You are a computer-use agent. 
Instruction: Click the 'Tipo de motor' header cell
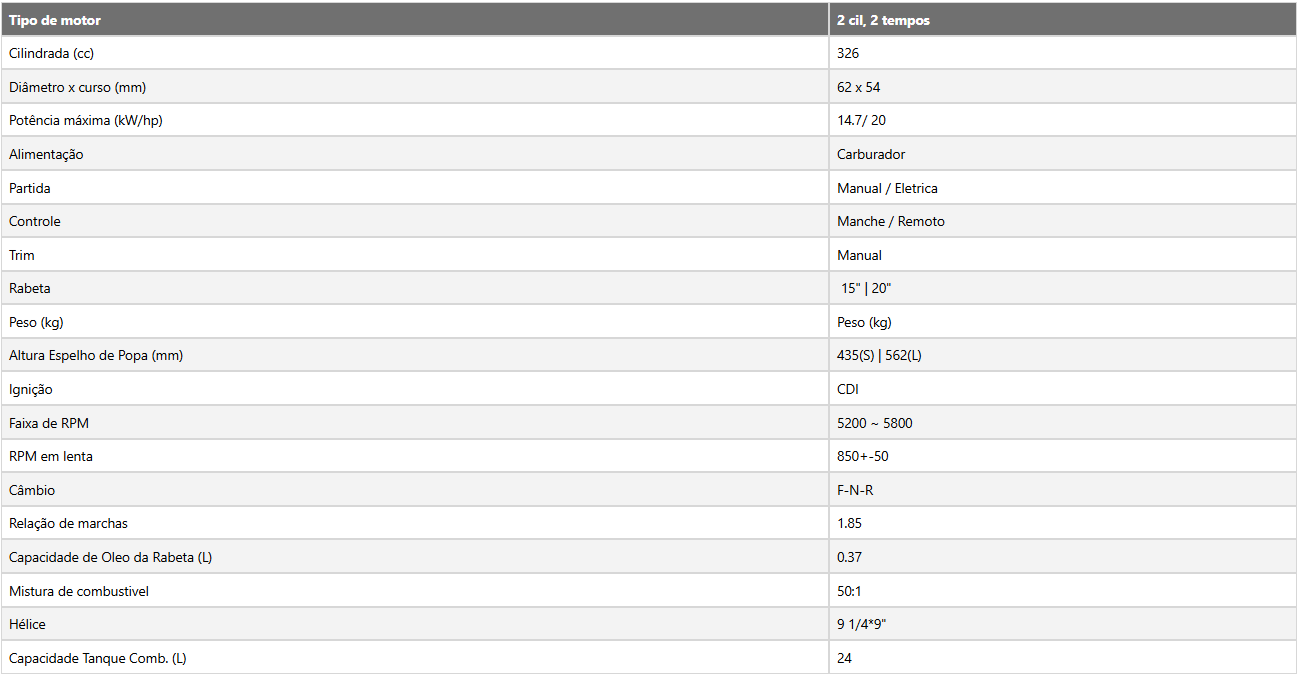(415, 20)
